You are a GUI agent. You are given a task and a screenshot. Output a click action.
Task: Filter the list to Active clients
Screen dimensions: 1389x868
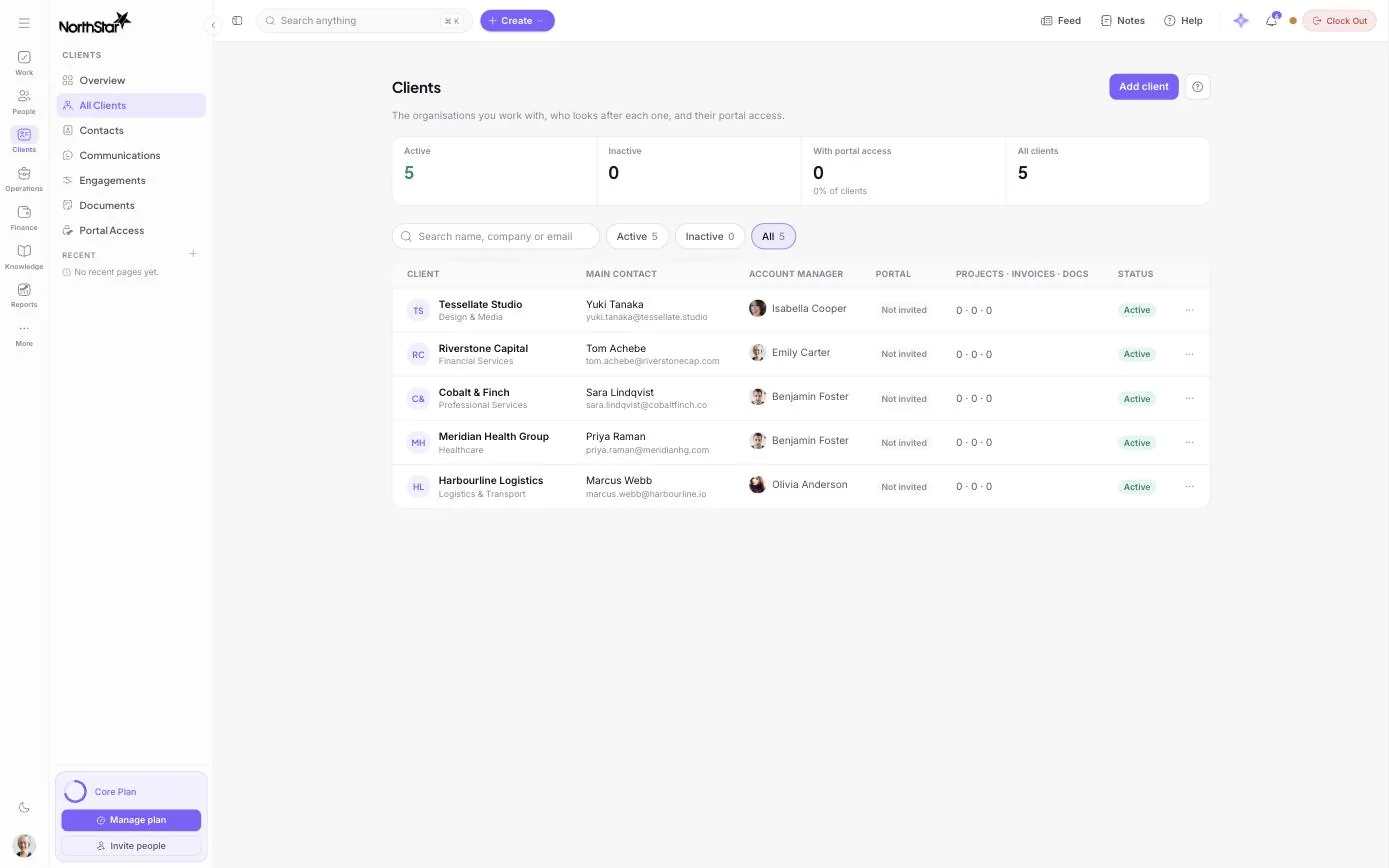coord(637,236)
